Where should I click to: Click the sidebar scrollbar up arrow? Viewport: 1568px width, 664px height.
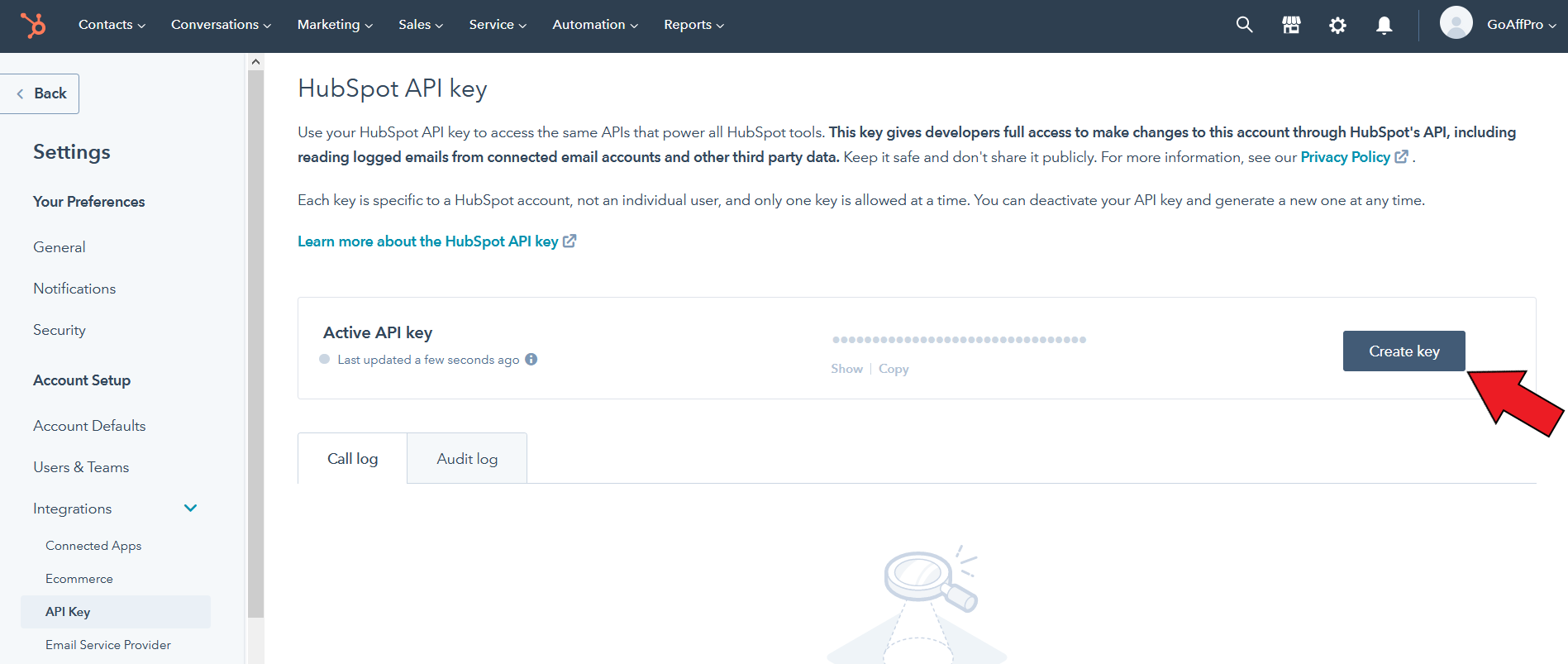pos(255,61)
